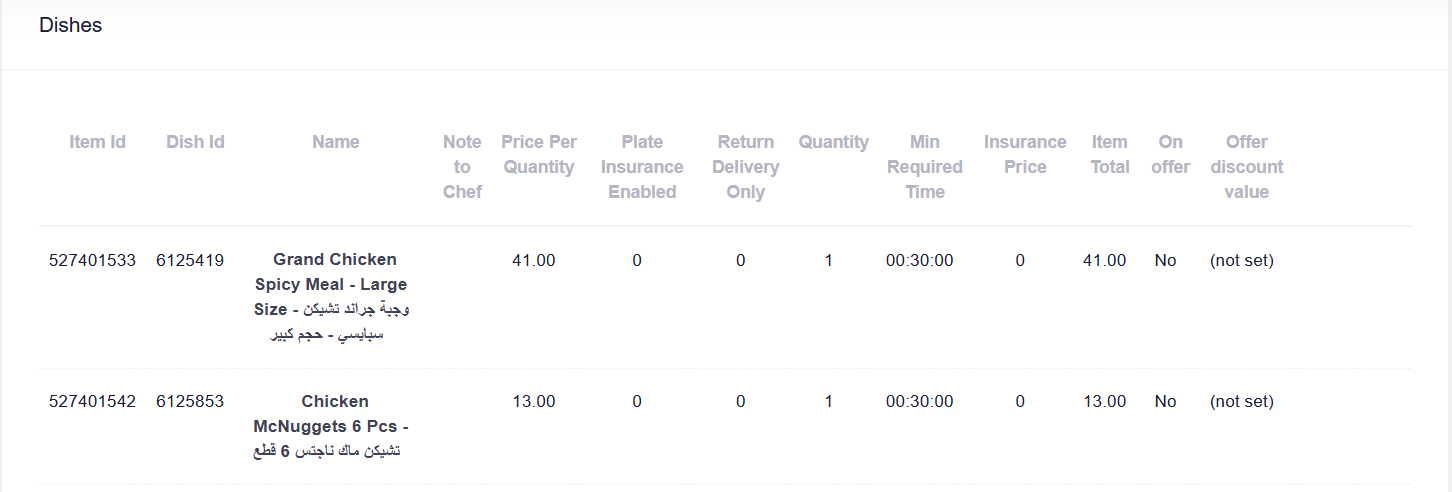This screenshot has width=1452, height=492.
Task: Click the Item Id column header
Action: pos(97,142)
